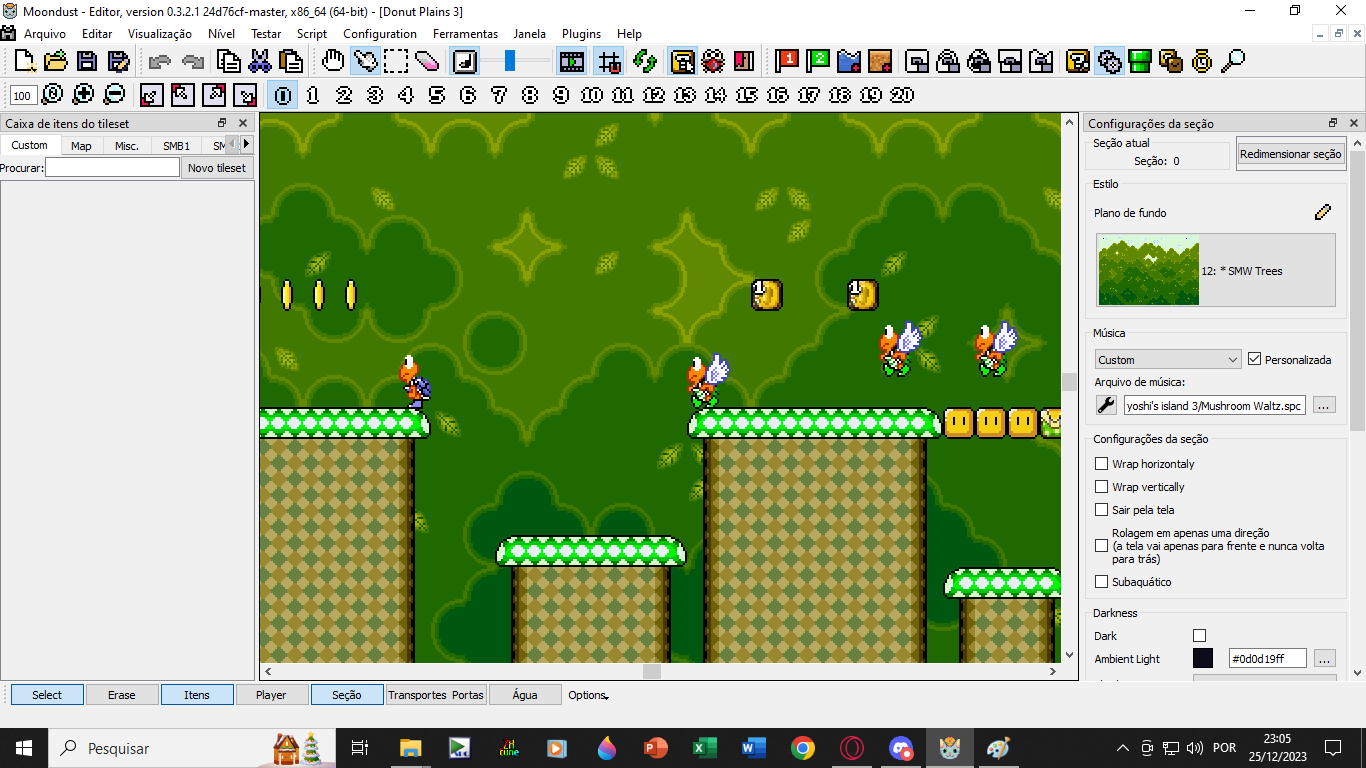This screenshot has height=768, width=1366.
Task: Cut selection with the scissors icon
Action: tap(260, 61)
